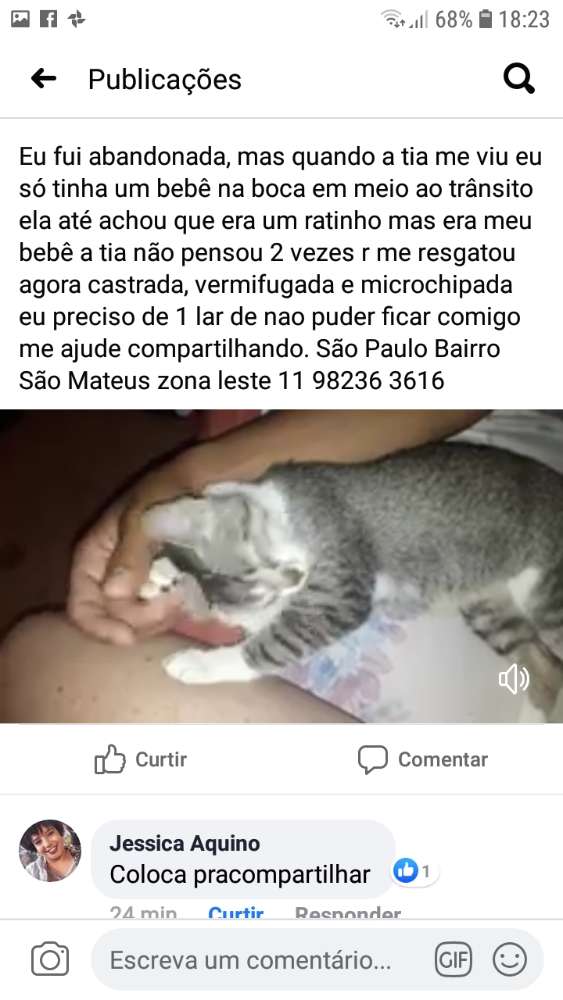Open the search magnifier icon

pos(519,80)
